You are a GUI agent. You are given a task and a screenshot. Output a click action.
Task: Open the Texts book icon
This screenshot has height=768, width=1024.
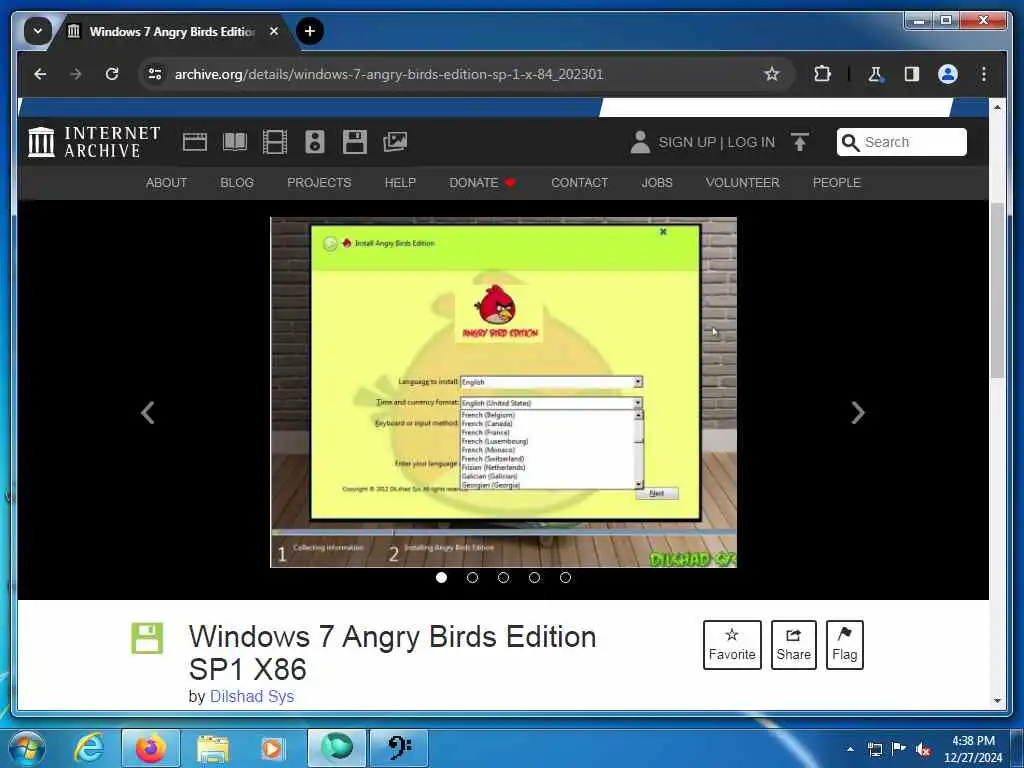235,142
